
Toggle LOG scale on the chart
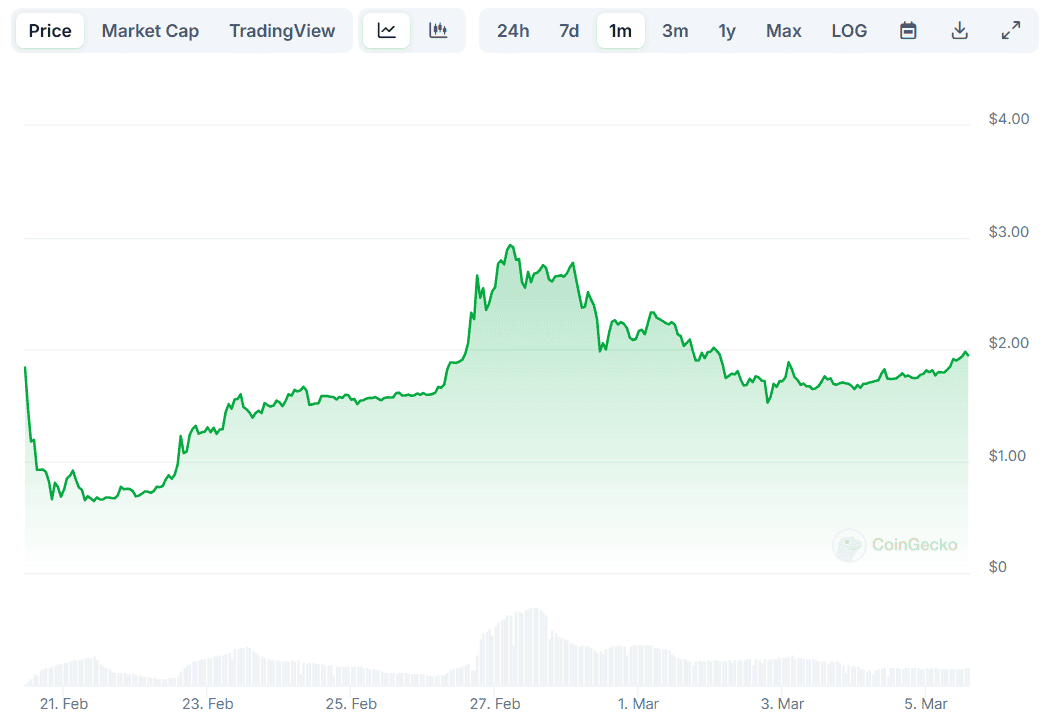(849, 31)
